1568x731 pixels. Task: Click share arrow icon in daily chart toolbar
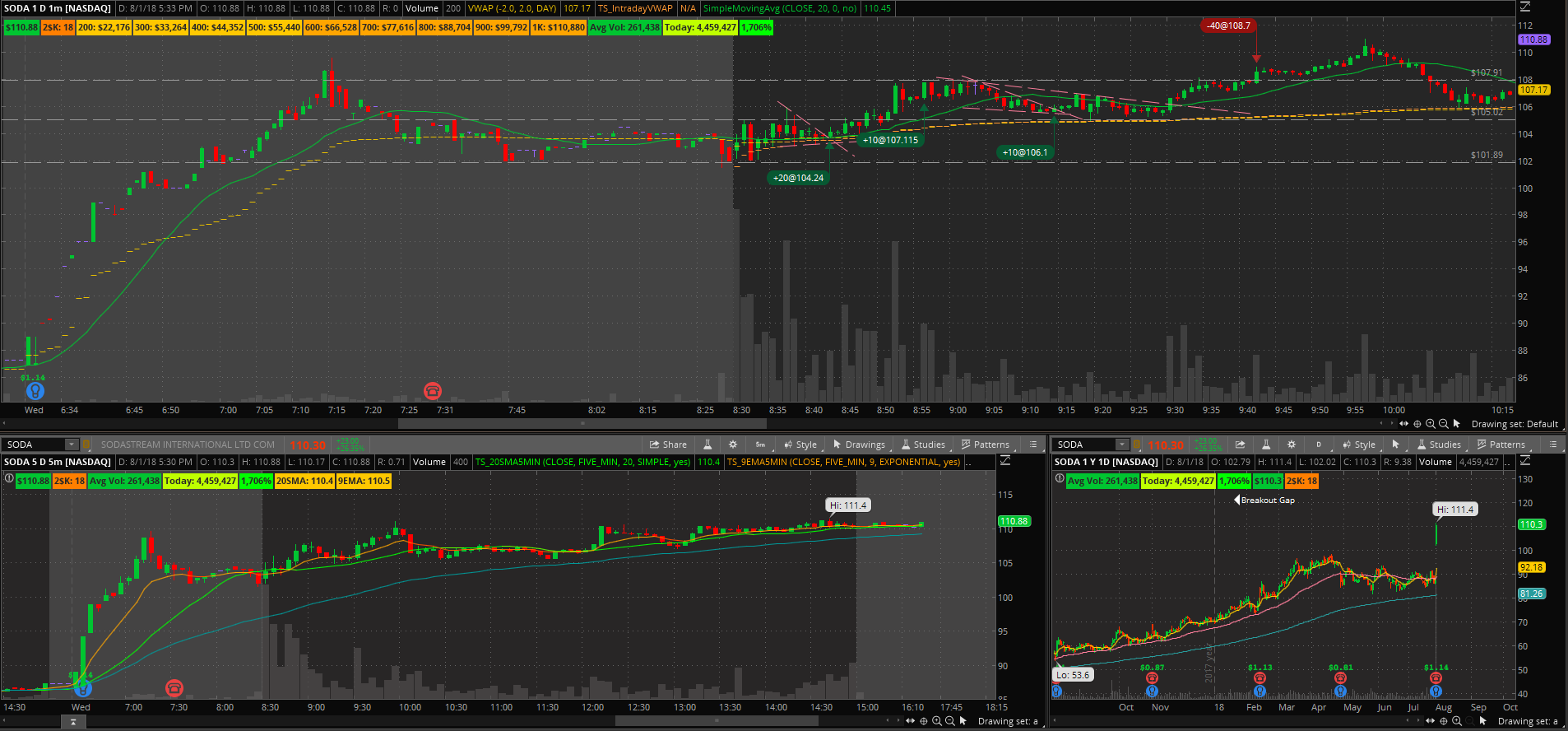(1240, 445)
